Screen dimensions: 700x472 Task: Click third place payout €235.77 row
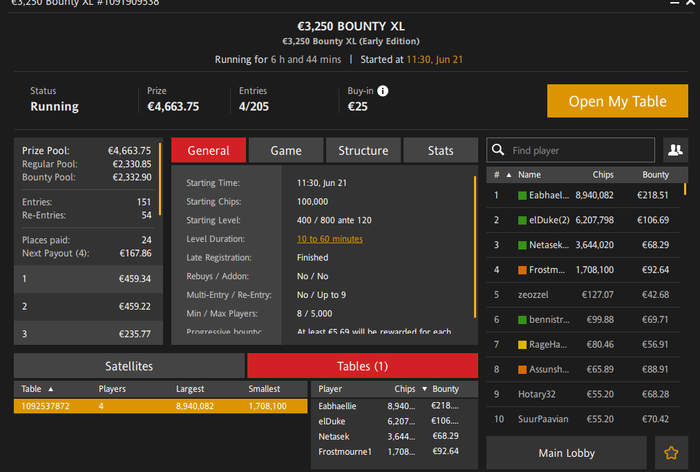point(88,333)
